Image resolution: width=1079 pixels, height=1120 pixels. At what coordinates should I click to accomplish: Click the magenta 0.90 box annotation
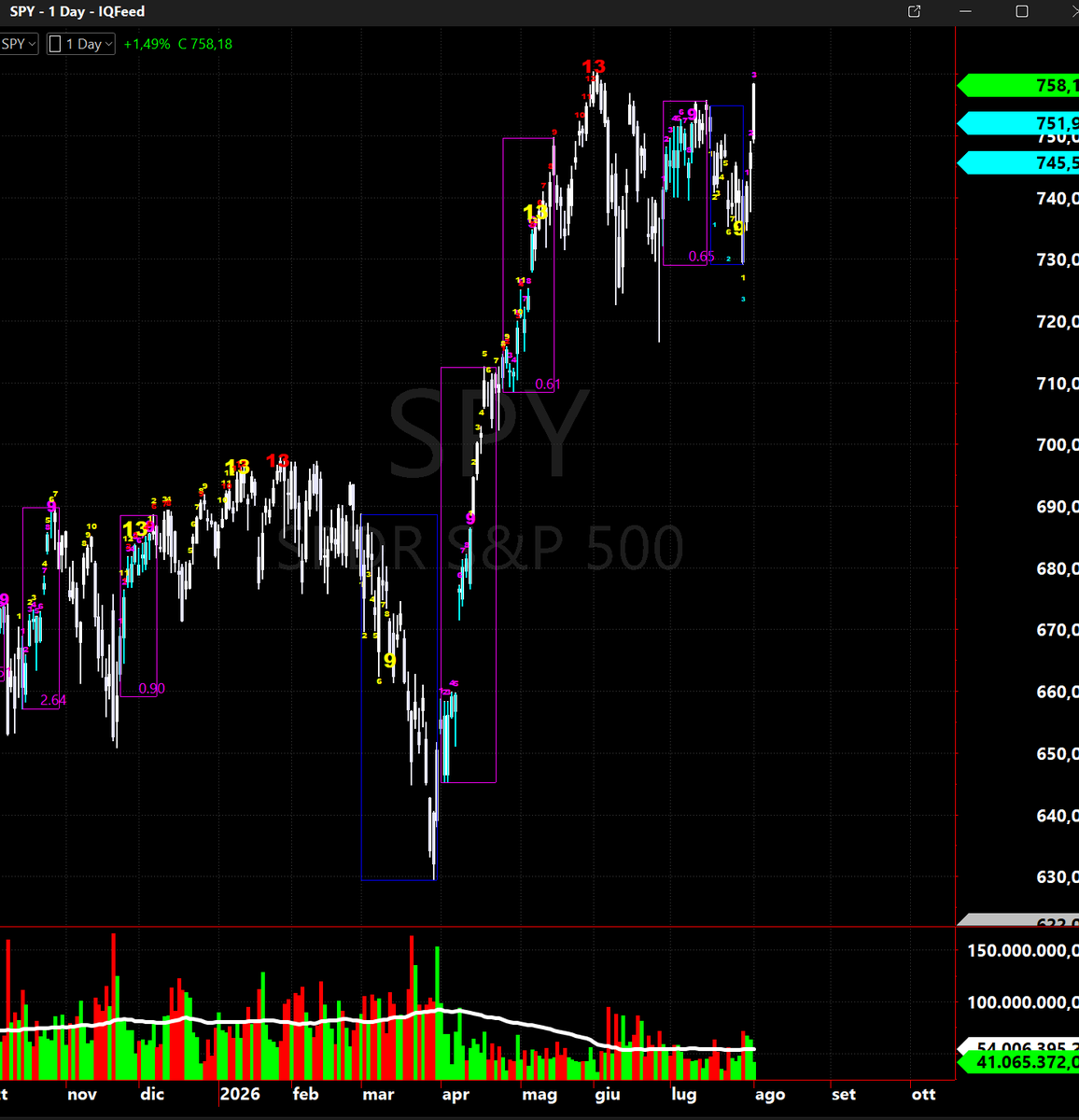(x=151, y=689)
